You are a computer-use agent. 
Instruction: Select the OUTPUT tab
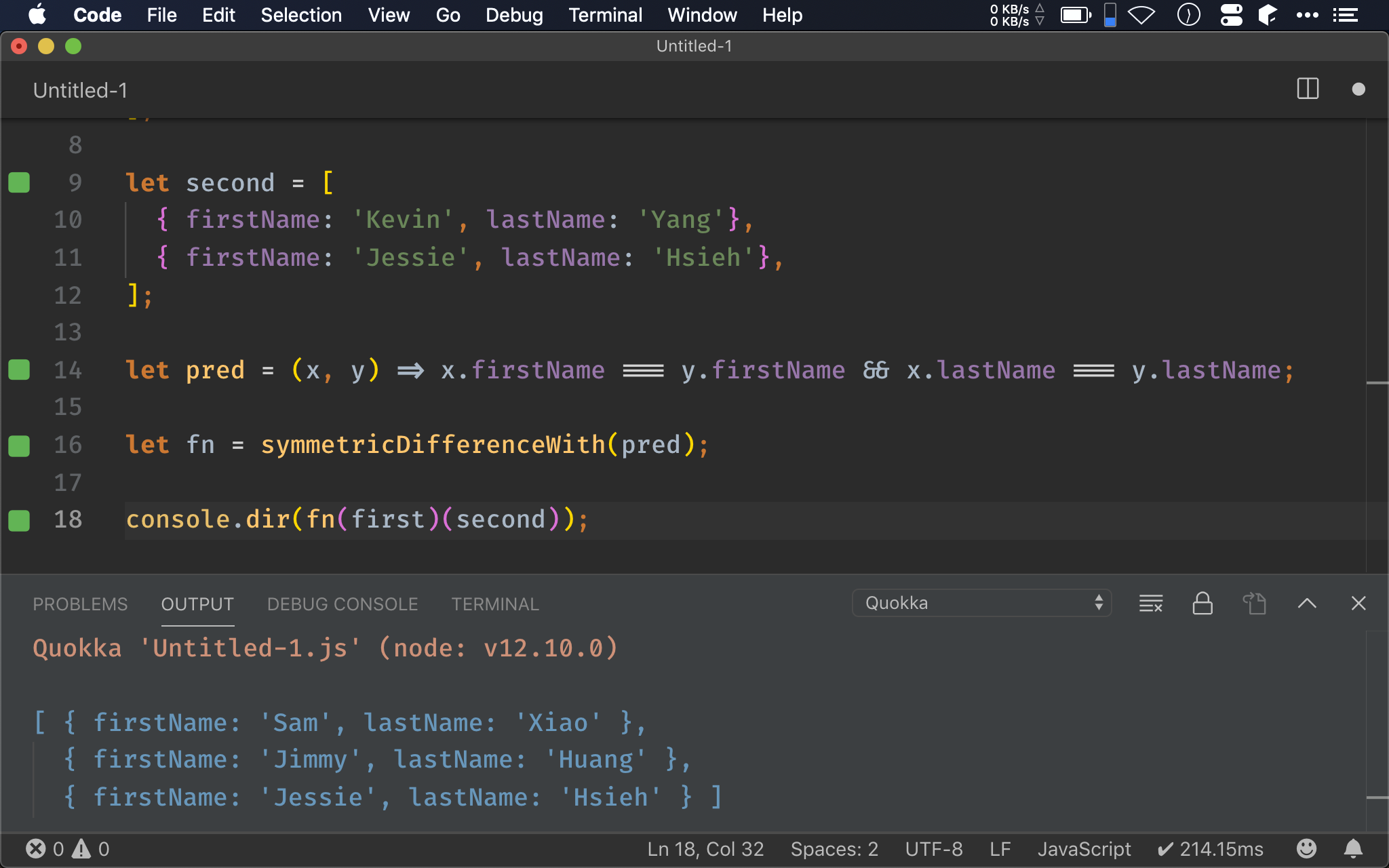pos(197,604)
